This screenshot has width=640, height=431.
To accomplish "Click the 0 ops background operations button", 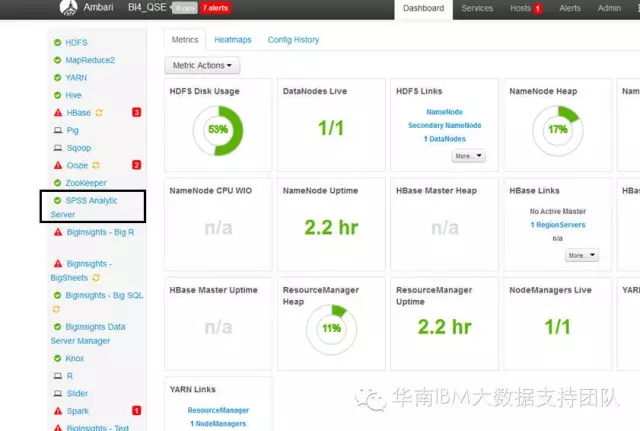I will coord(185,8).
